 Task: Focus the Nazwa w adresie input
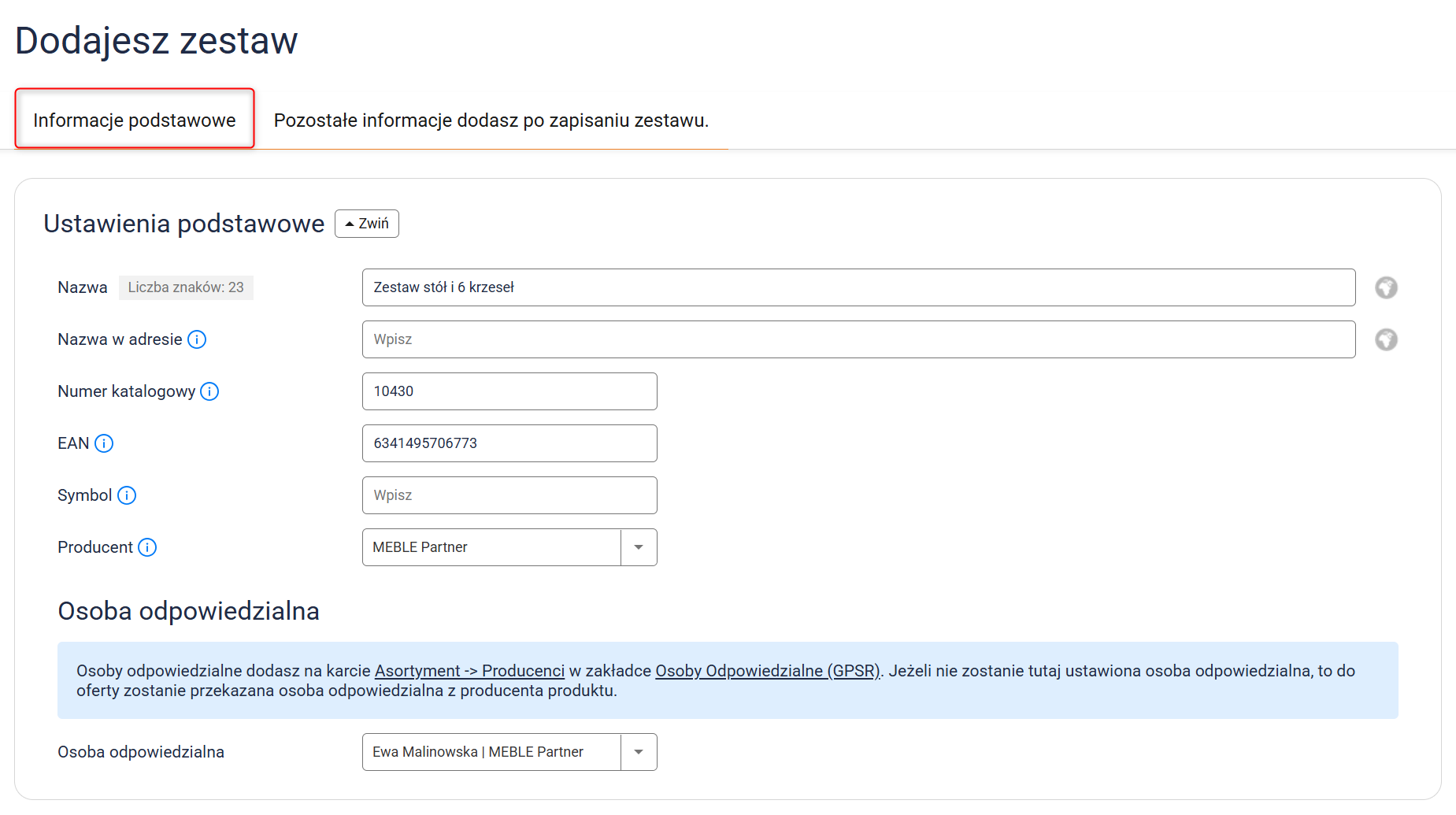[x=858, y=339]
